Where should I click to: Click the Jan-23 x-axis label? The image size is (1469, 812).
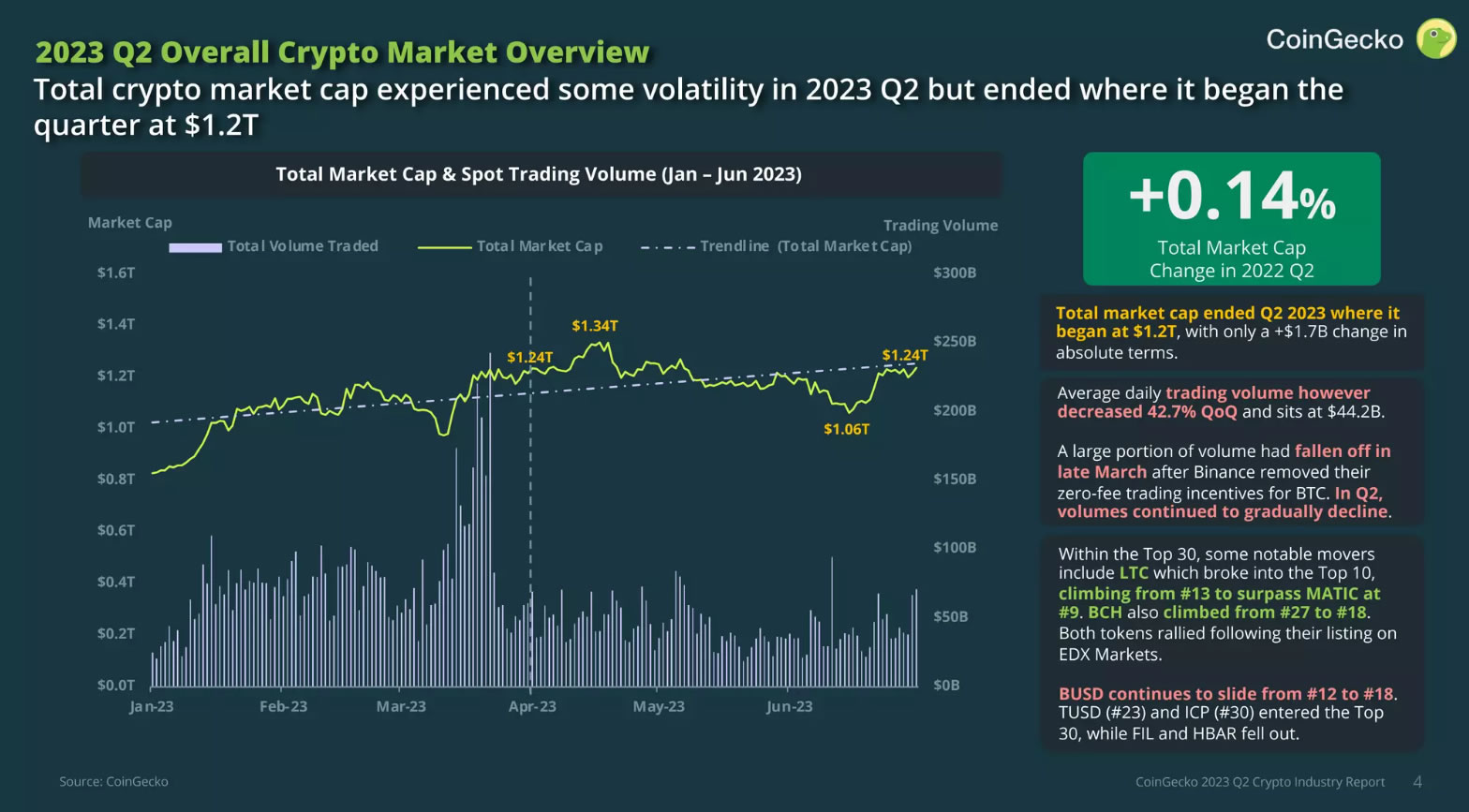[152, 706]
